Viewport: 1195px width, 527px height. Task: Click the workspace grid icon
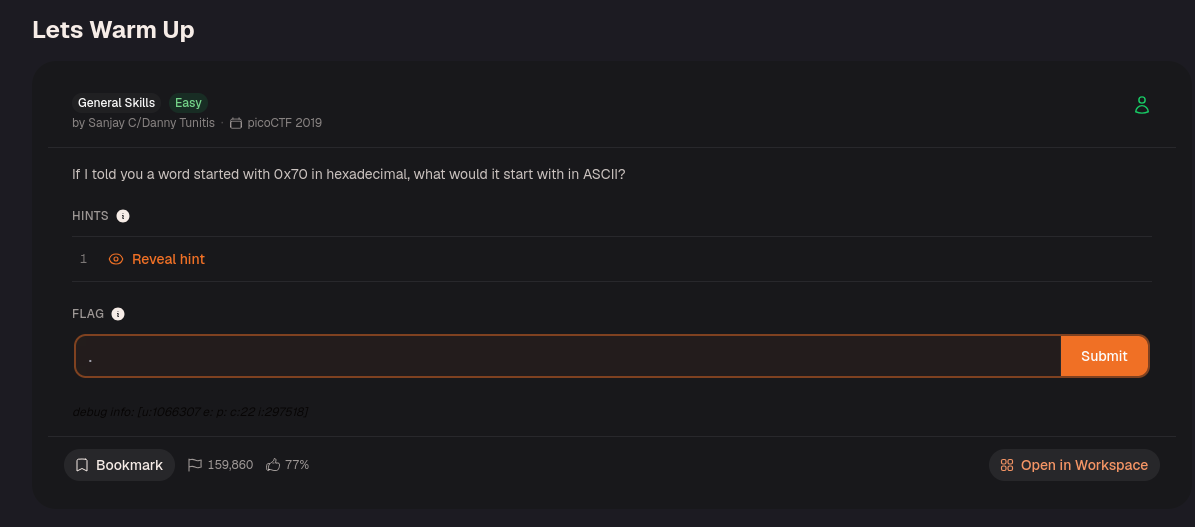(1007, 465)
